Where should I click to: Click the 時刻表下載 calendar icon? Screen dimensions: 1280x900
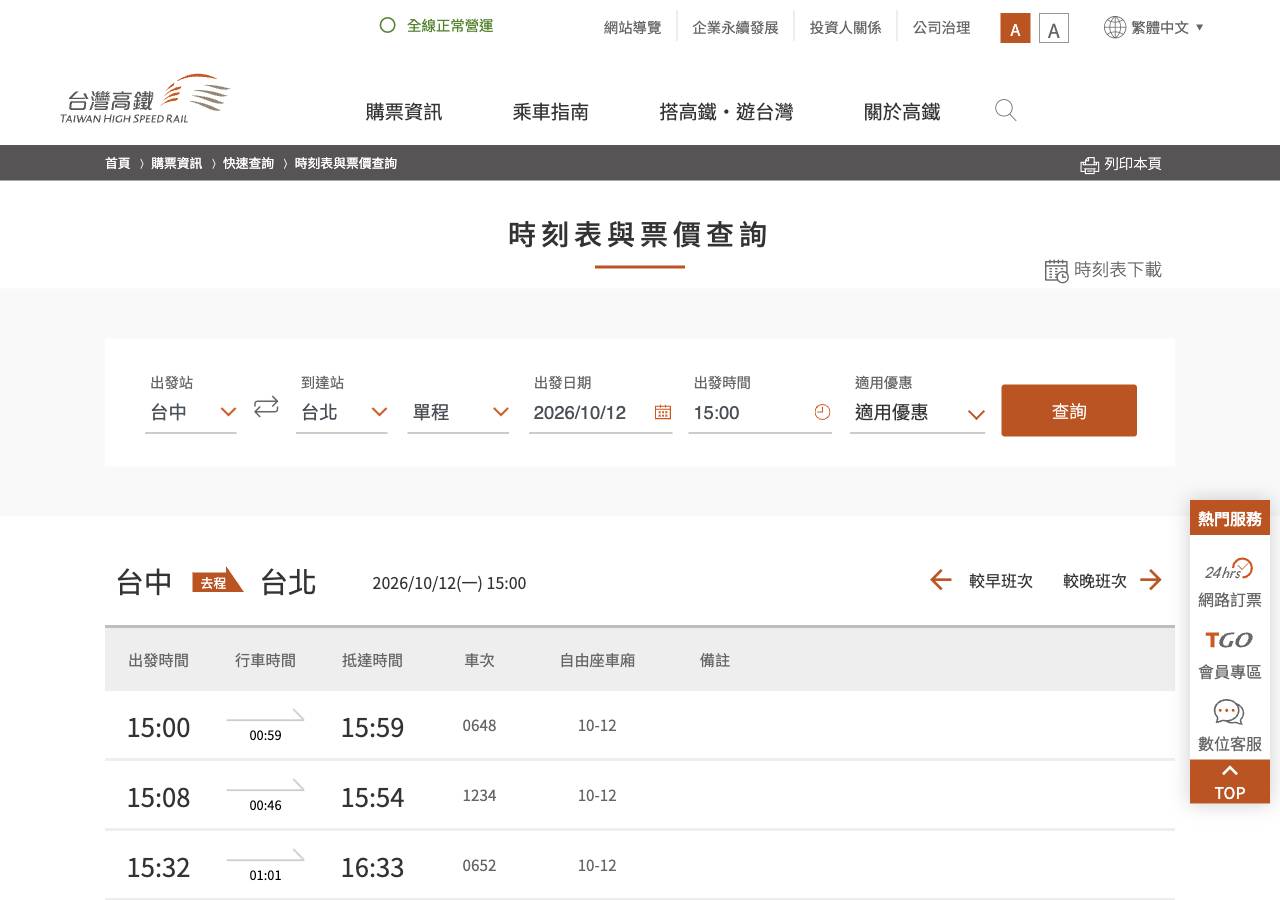click(x=1056, y=270)
